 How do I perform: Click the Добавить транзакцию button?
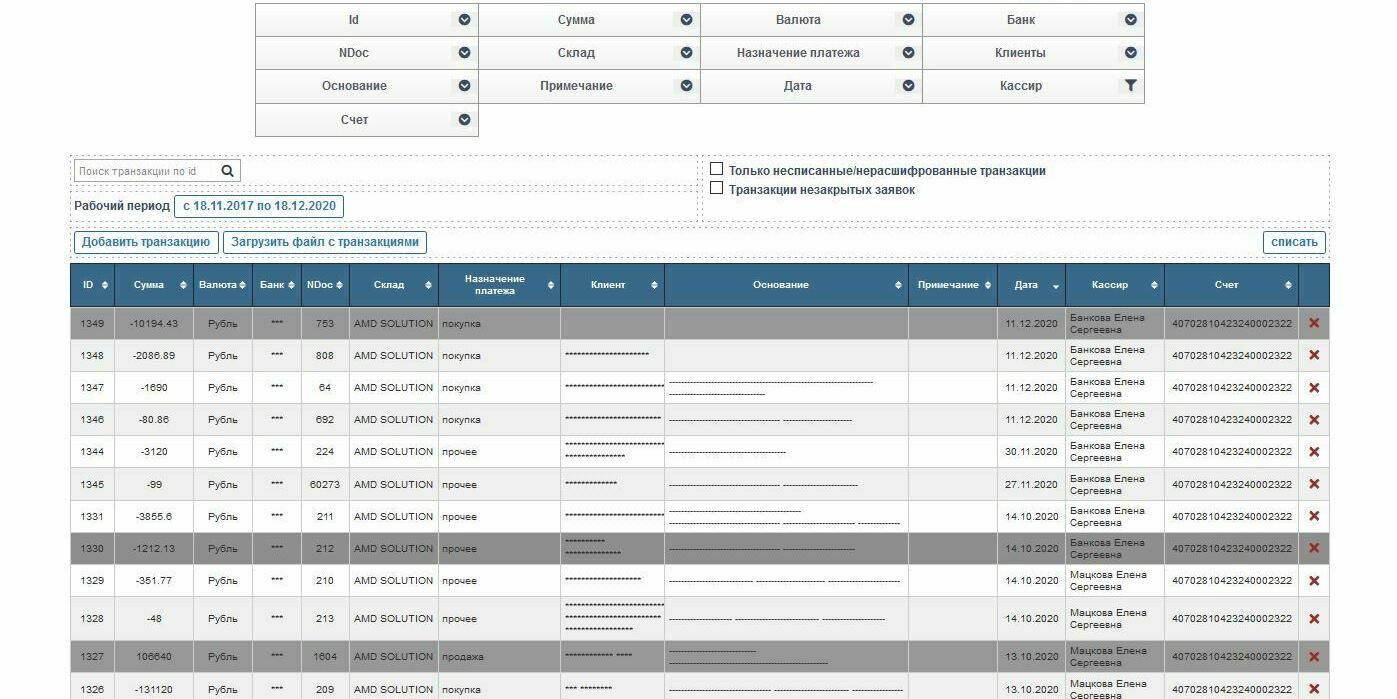(x=146, y=242)
